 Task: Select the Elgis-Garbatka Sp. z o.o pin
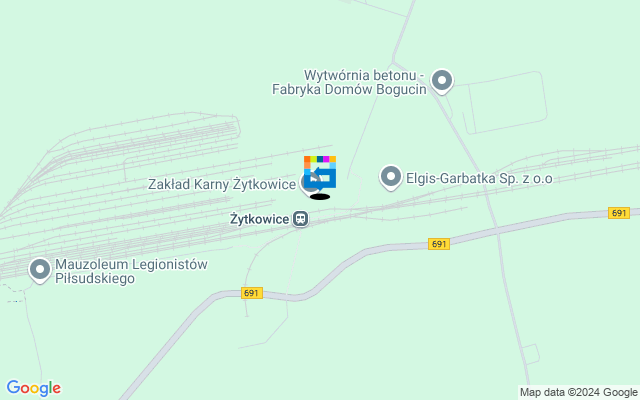click(391, 177)
